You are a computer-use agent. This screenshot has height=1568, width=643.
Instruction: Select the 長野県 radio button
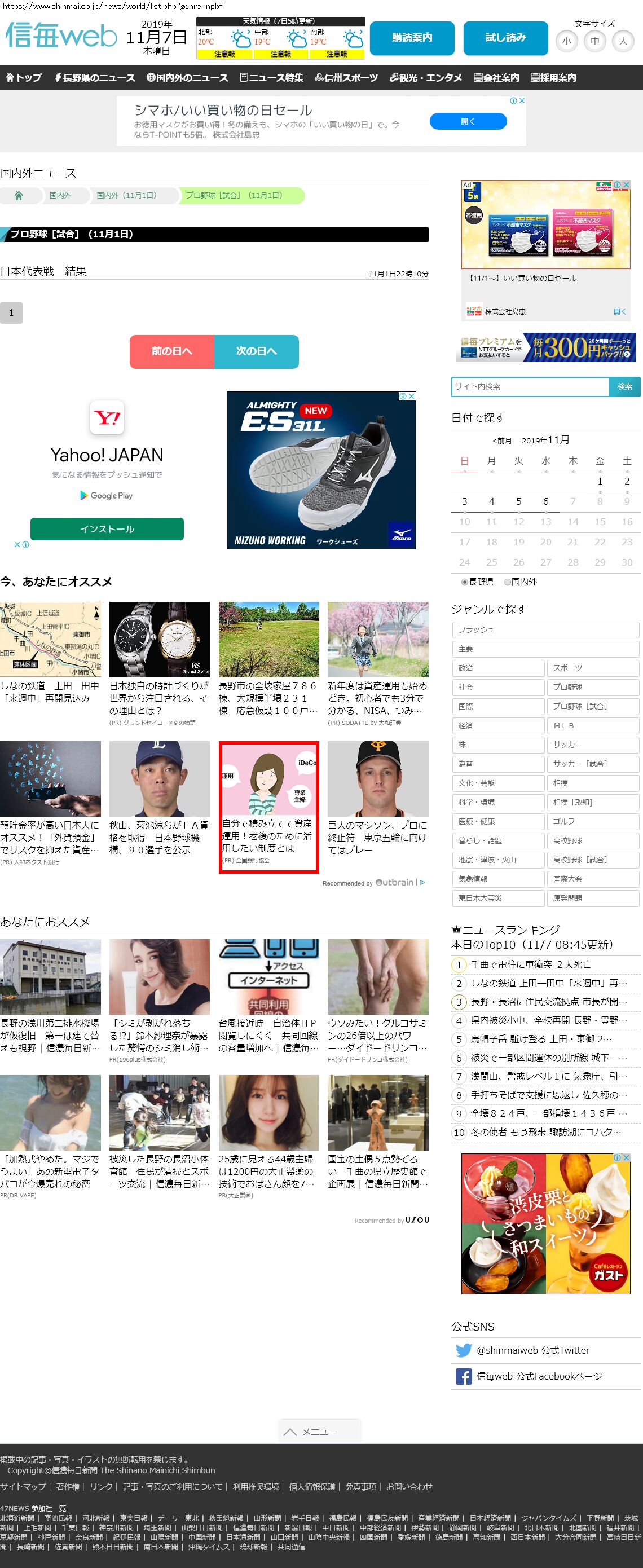point(465,583)
